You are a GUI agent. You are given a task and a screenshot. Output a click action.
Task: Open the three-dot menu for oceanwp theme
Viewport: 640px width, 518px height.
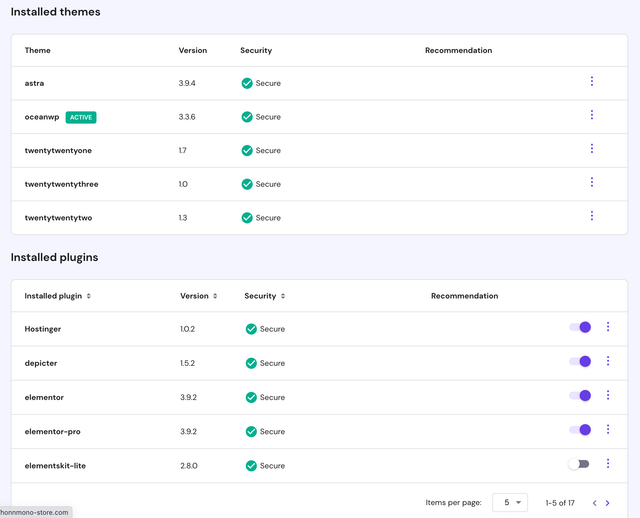coord(591,115)
